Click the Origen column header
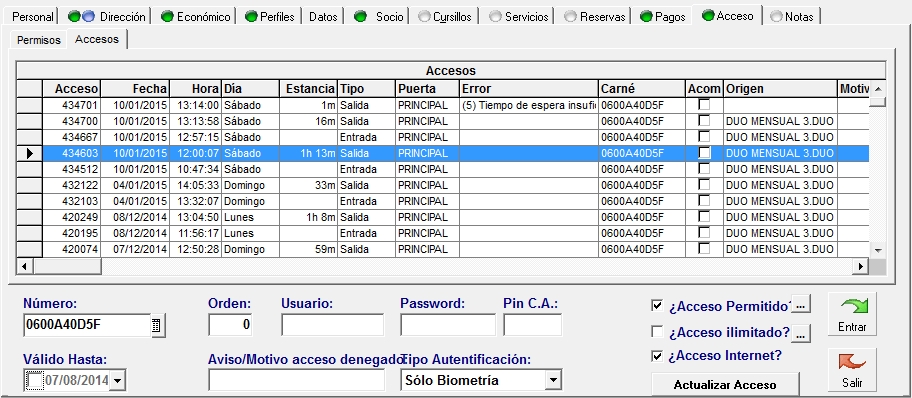The width and height of the screenshot is (912, 398). coord(781,89)
